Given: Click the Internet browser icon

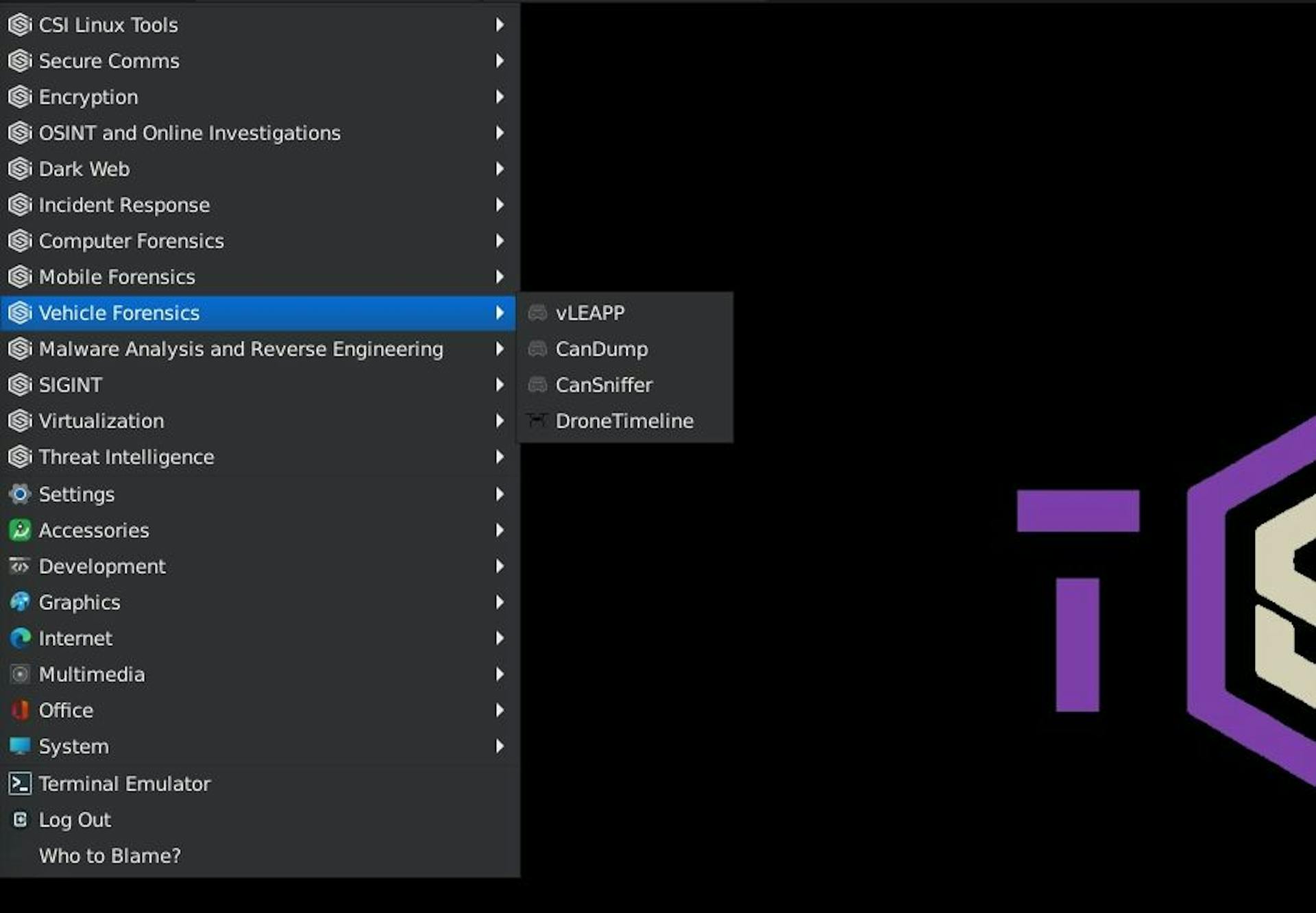Looking at the screenshot, I should (20, 638).
